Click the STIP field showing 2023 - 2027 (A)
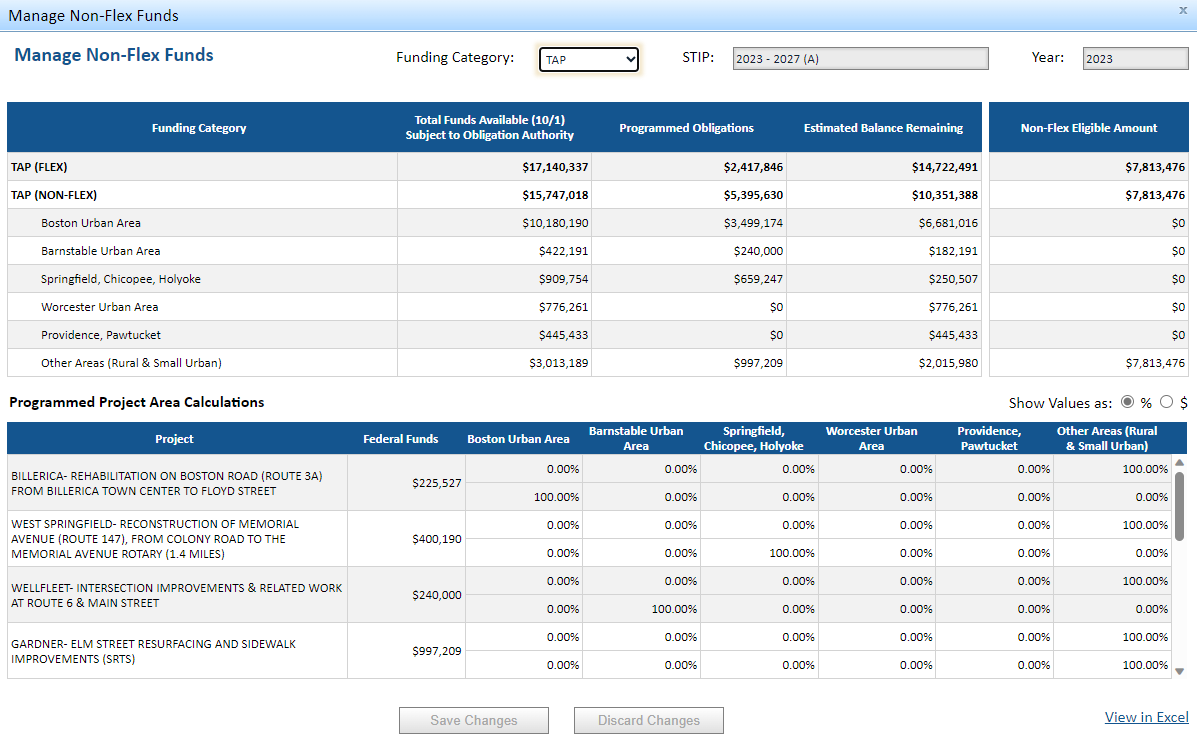 point(860,58)
